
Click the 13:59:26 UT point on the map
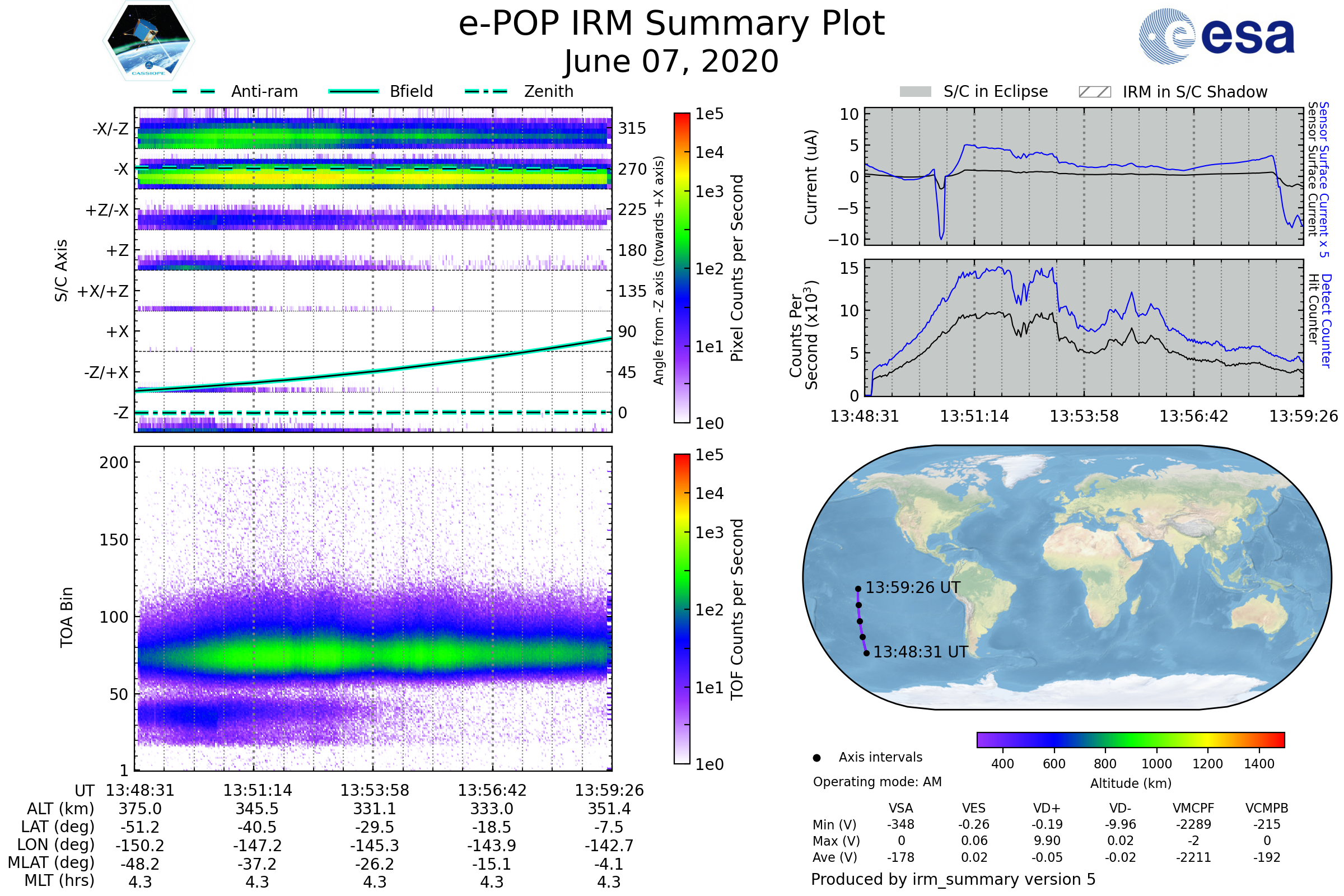tap(858, 589)
